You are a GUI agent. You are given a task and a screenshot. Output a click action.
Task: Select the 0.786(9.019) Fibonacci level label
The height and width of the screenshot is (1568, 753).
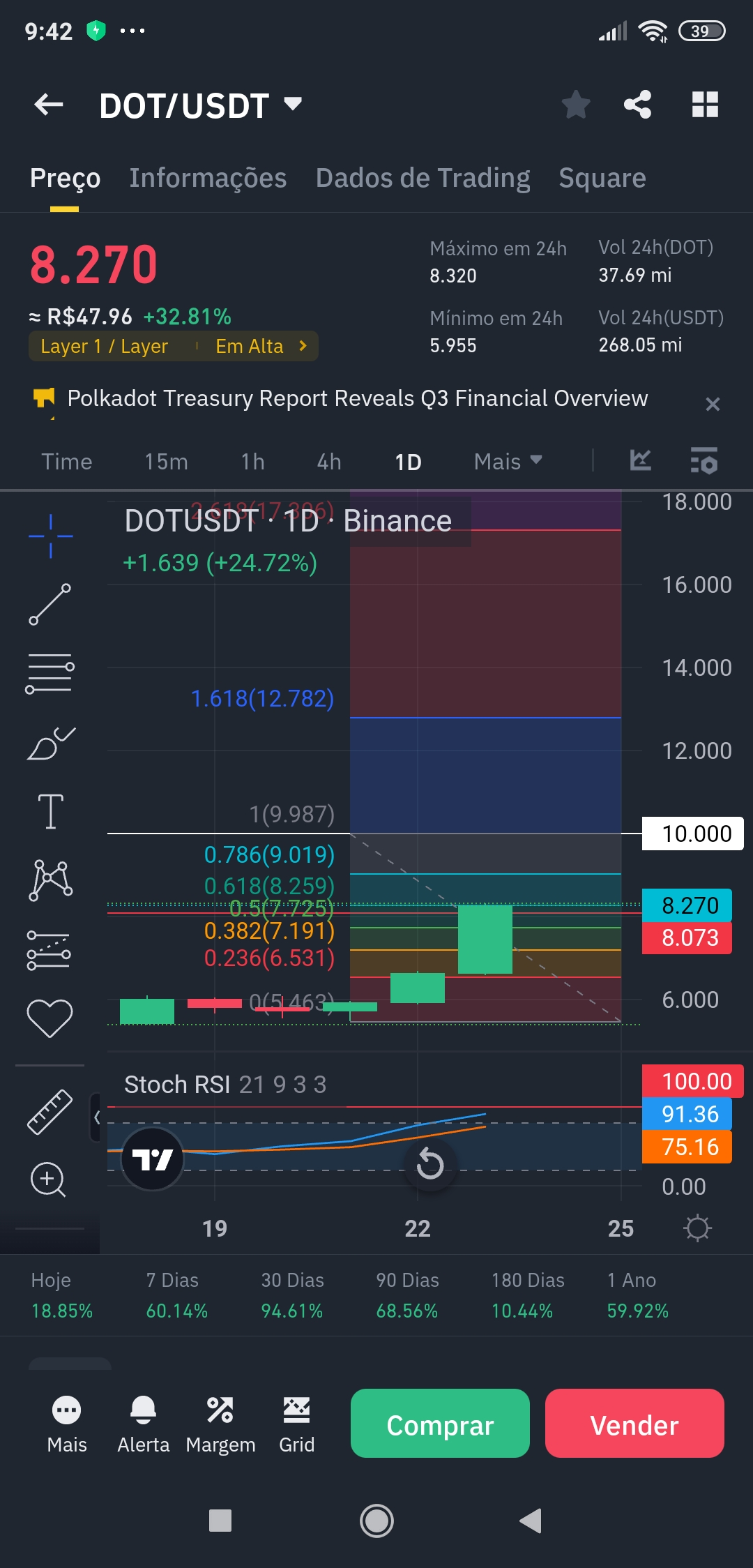tap(269, 854)
